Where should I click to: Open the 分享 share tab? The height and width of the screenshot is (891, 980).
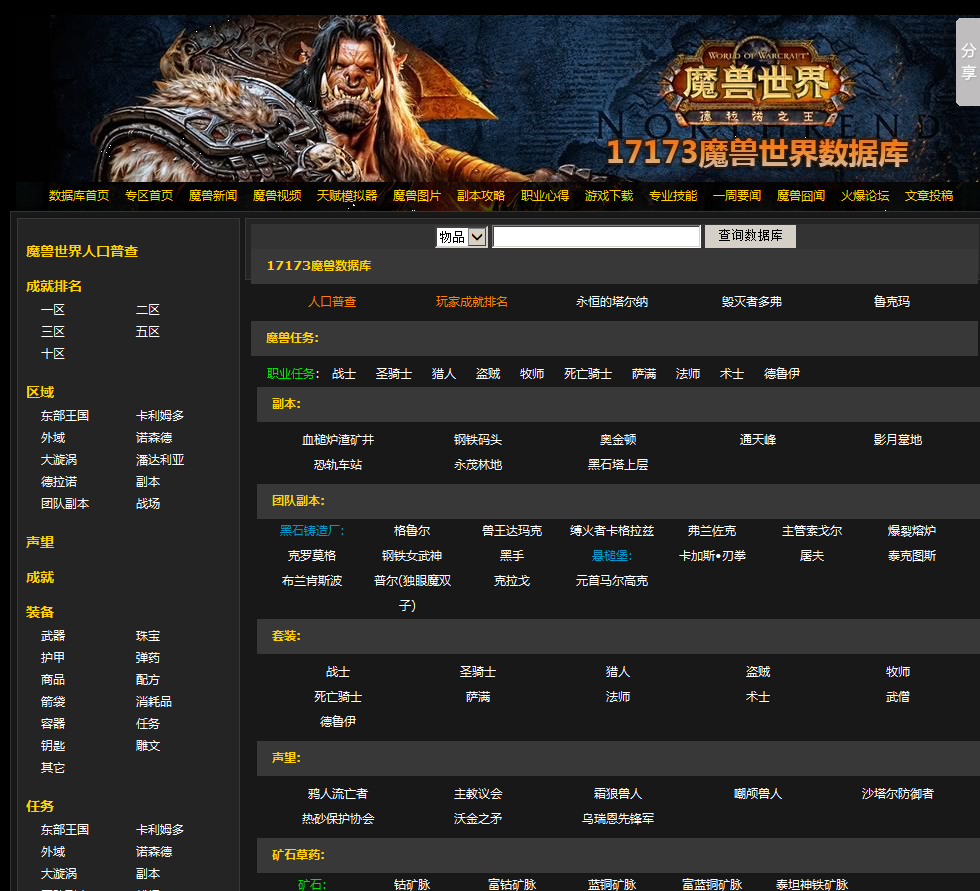tap(968, 61)
